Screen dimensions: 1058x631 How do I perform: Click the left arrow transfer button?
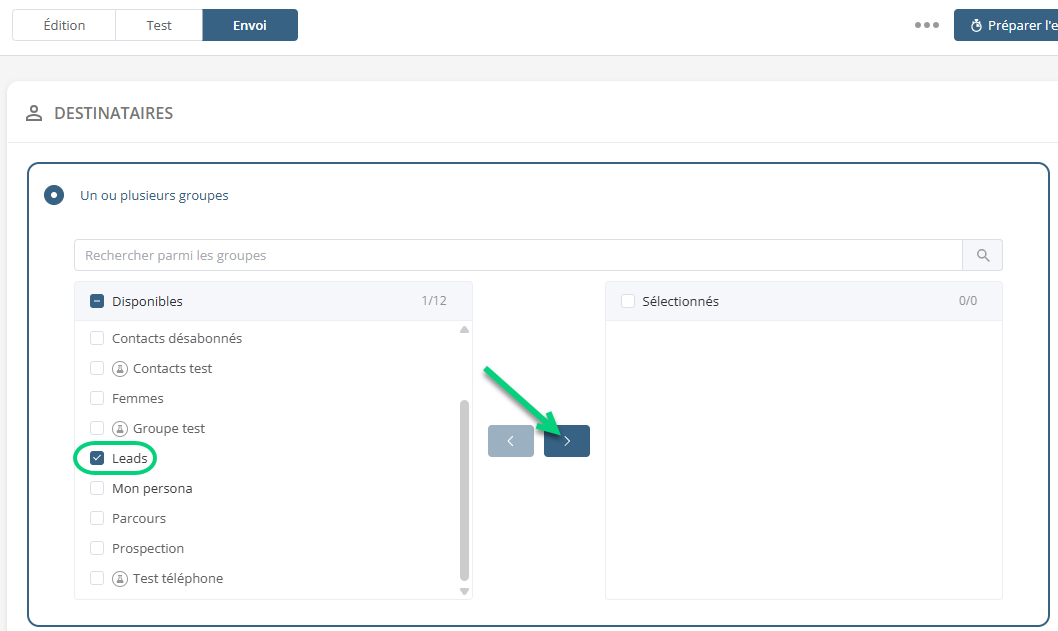click(511, 441)
